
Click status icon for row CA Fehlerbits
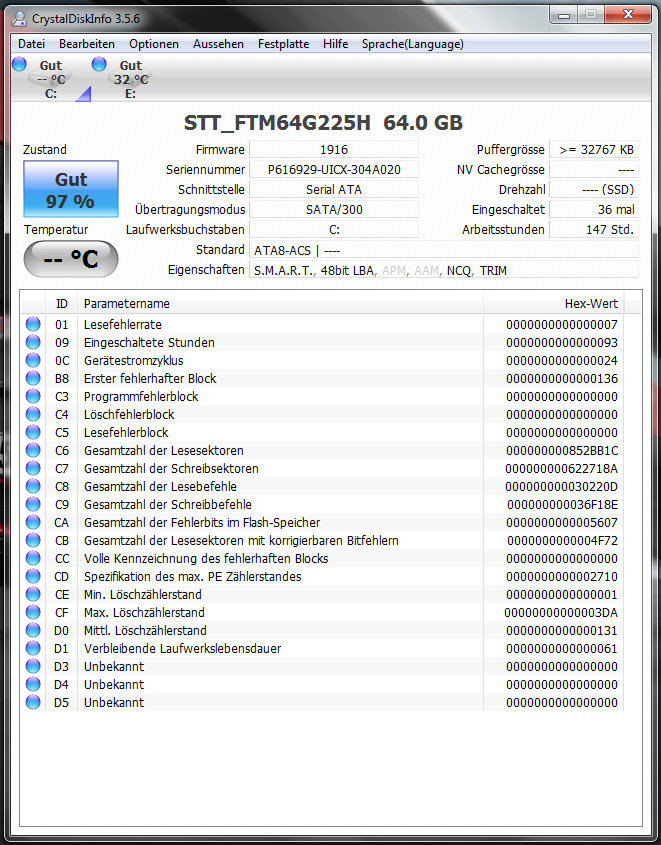point(33,522)
